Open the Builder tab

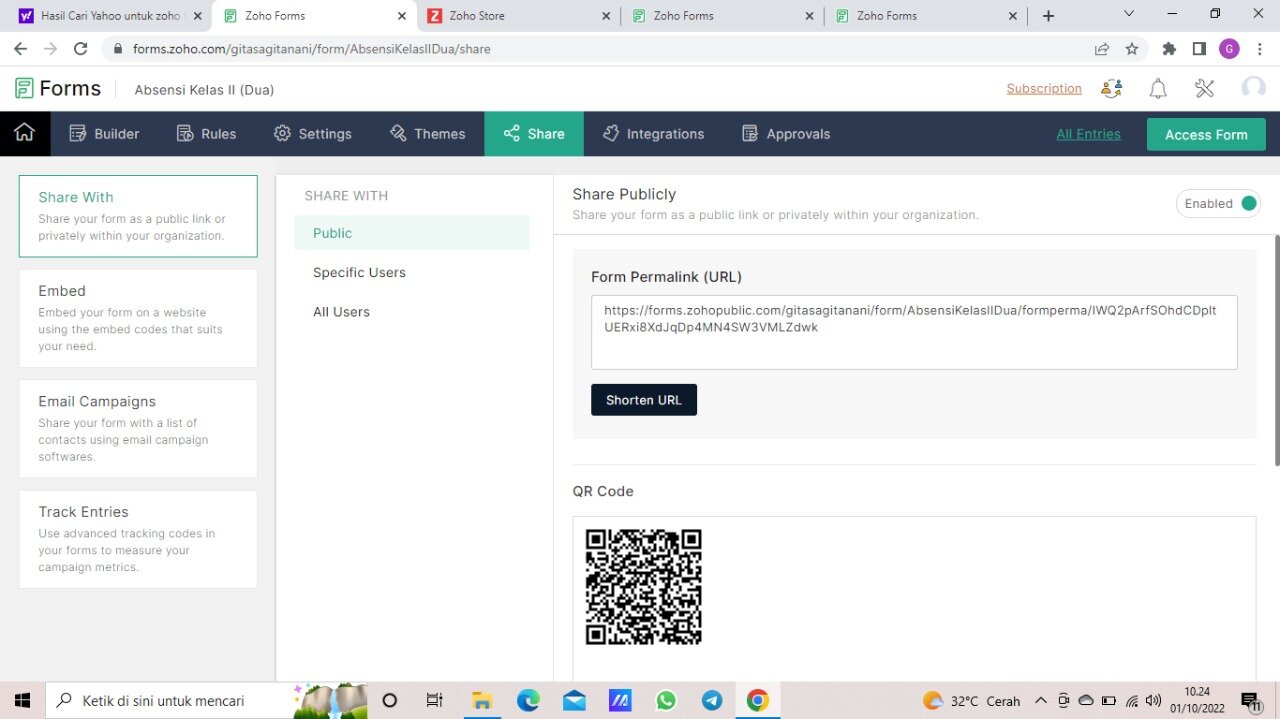click(x=104, y=134)
